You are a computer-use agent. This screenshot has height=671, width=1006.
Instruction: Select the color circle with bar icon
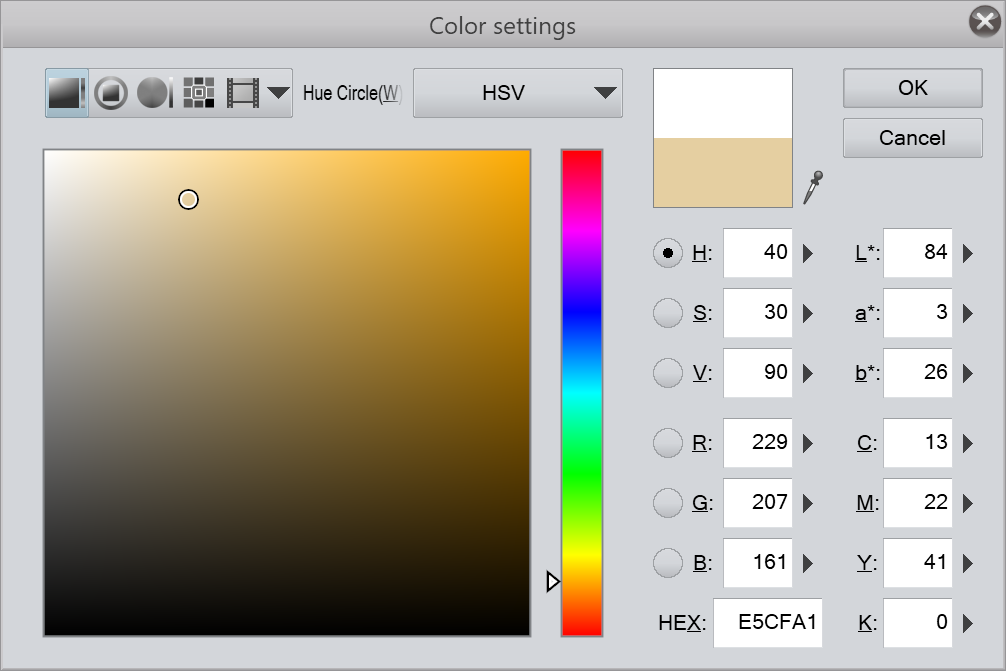point(155,93)
